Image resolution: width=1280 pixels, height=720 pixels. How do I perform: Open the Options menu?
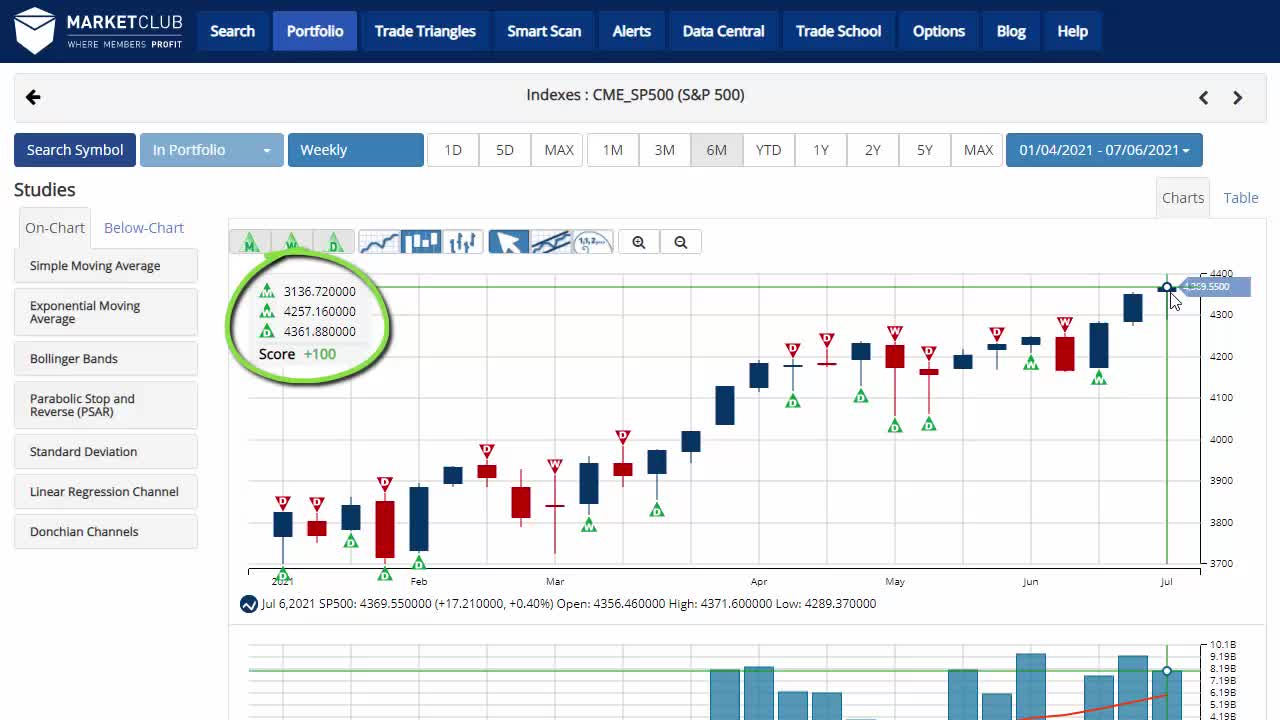[939, 31]
